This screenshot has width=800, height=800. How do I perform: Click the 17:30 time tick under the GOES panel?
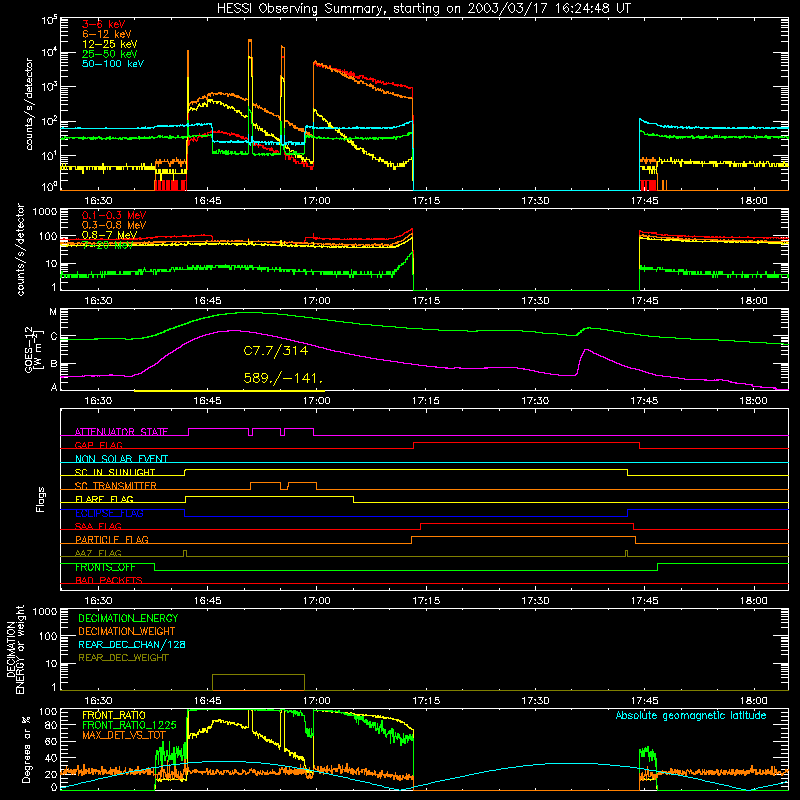(x=535, y=401)
